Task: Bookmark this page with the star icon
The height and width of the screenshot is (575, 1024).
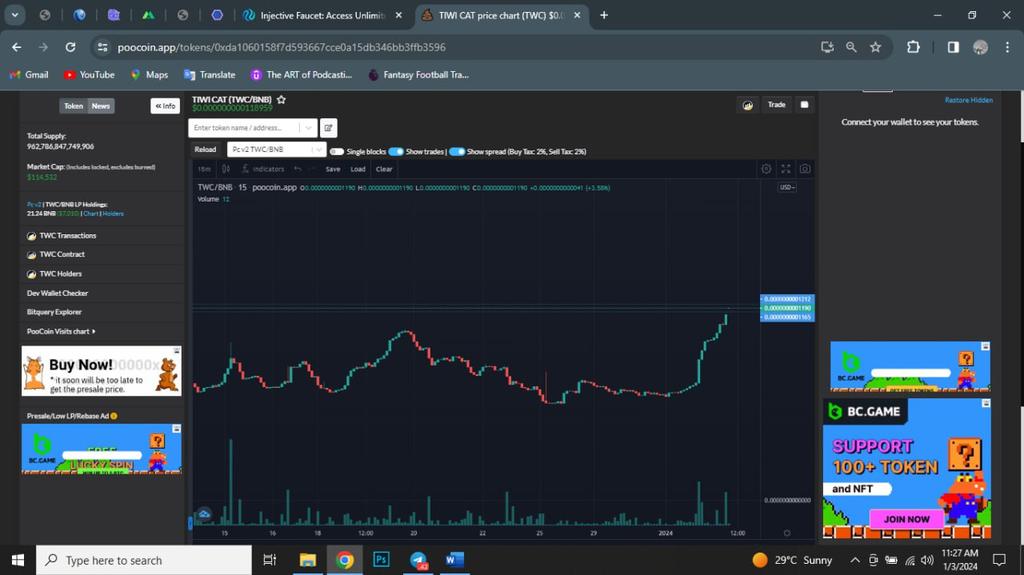Action: click(876, 47)
